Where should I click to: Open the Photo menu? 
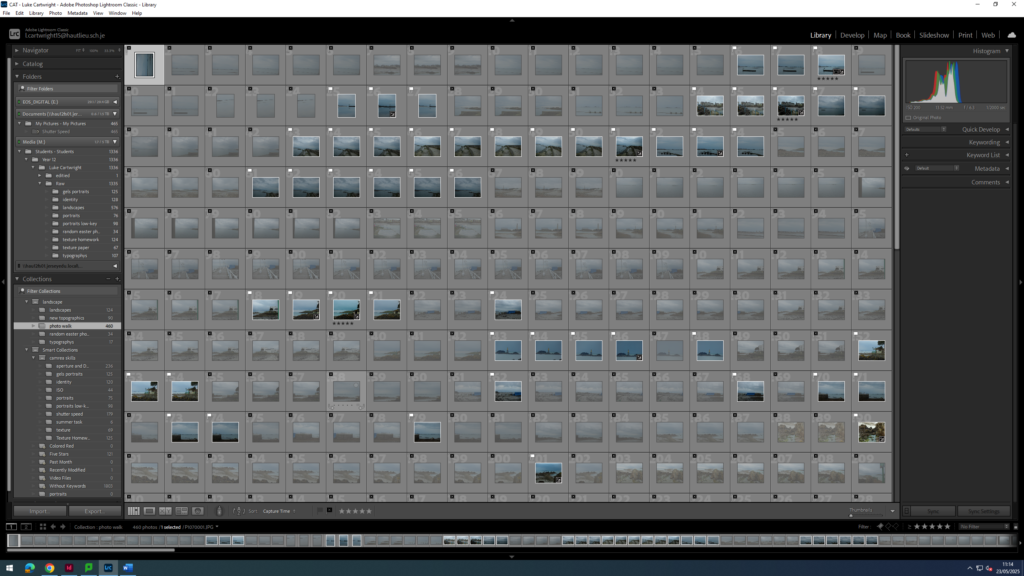point(56,13)
